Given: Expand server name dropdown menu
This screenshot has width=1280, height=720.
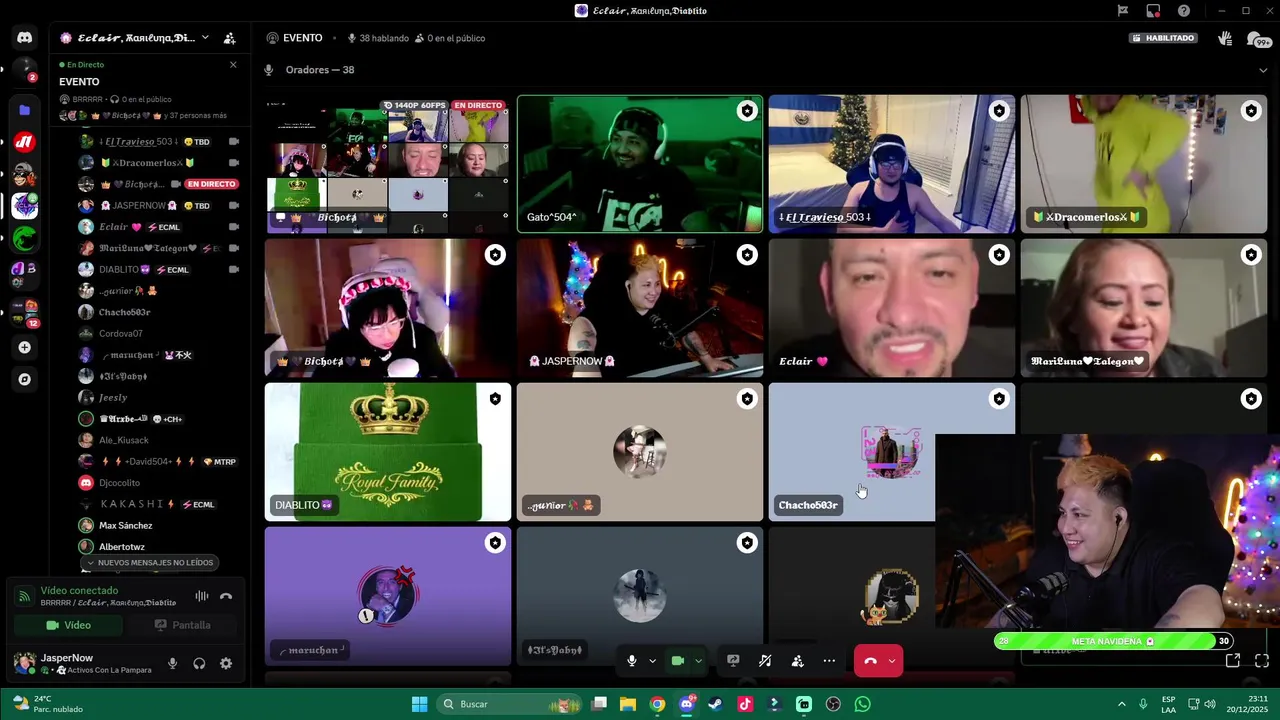Looking at the screenshot, I should pos(205,38).
